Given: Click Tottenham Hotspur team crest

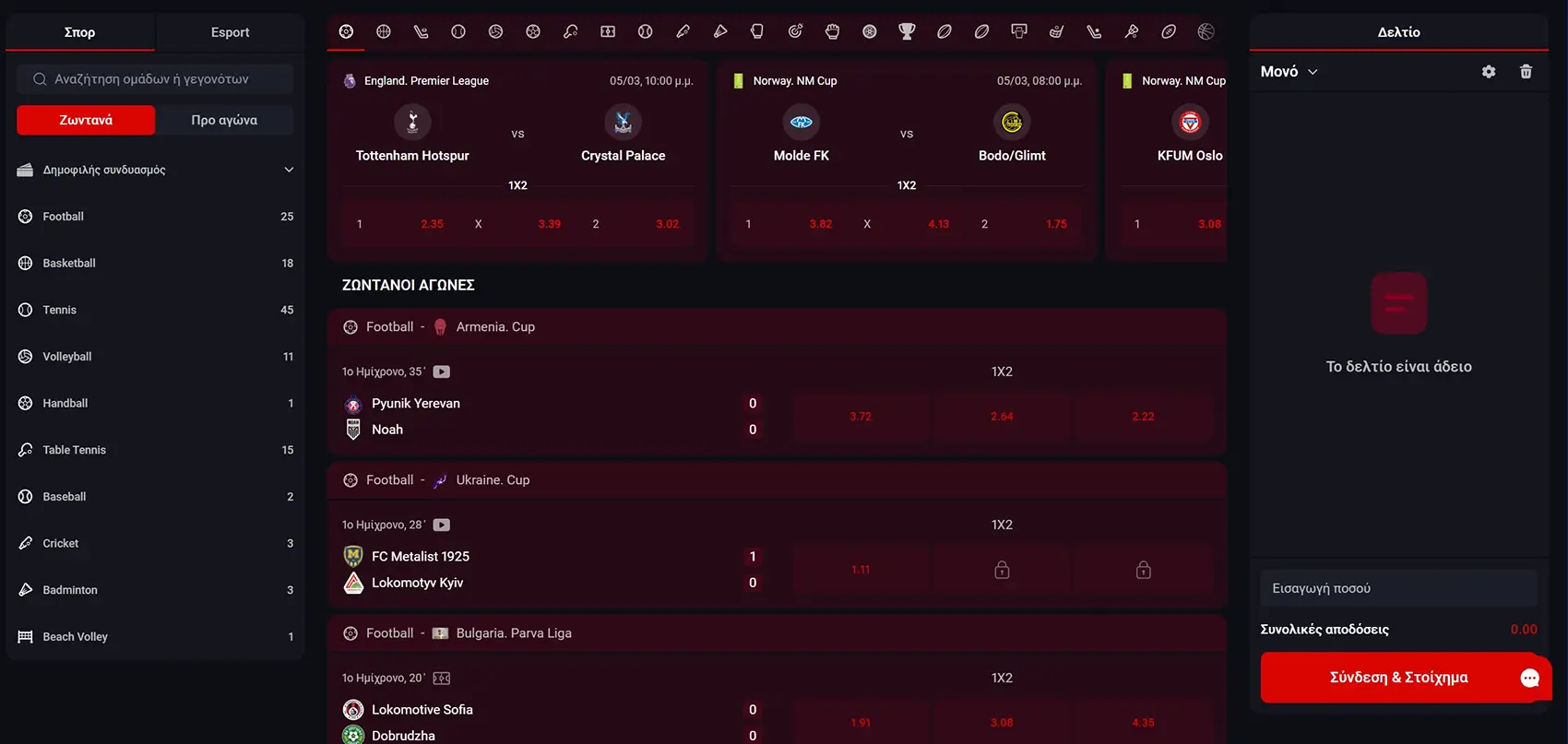Looking at the screenshot, I should coord(412,122).
